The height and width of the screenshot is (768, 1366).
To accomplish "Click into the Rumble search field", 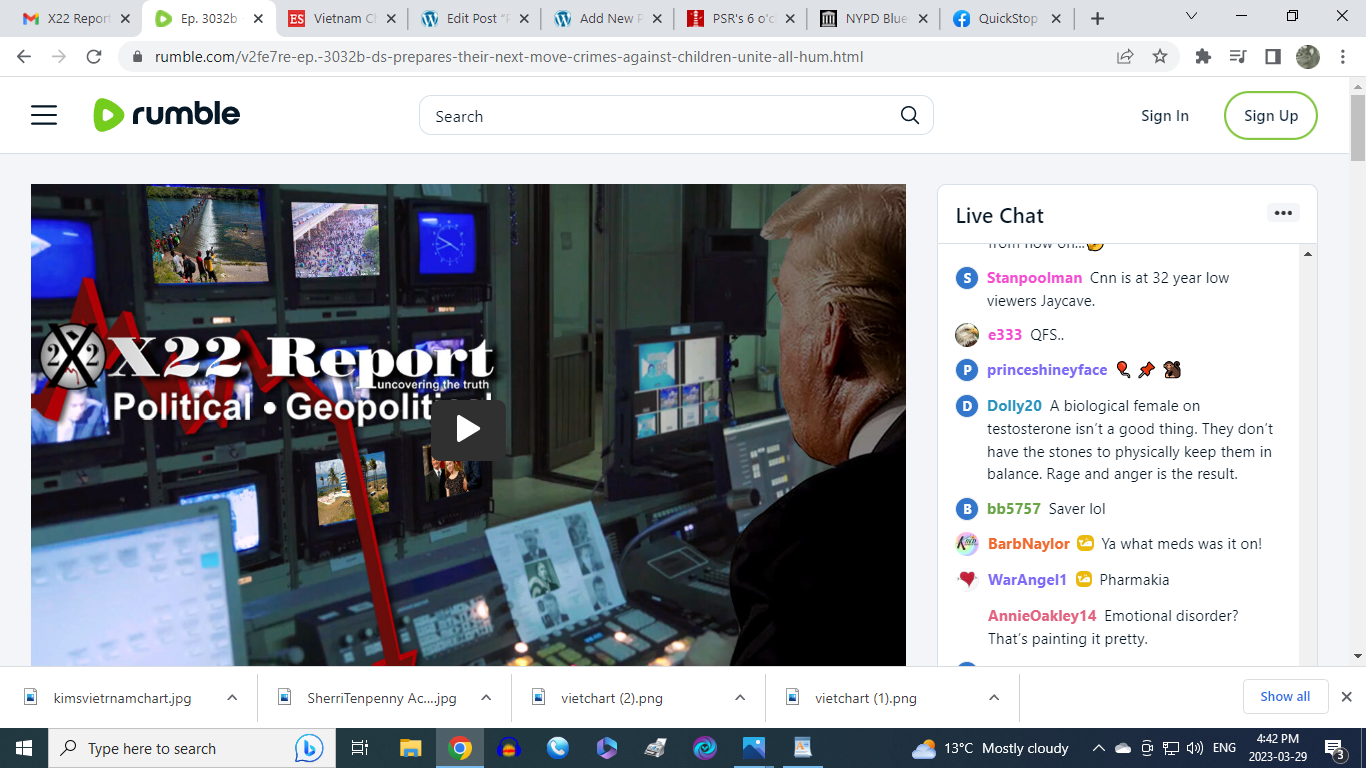I will click(x=660, y=116).
